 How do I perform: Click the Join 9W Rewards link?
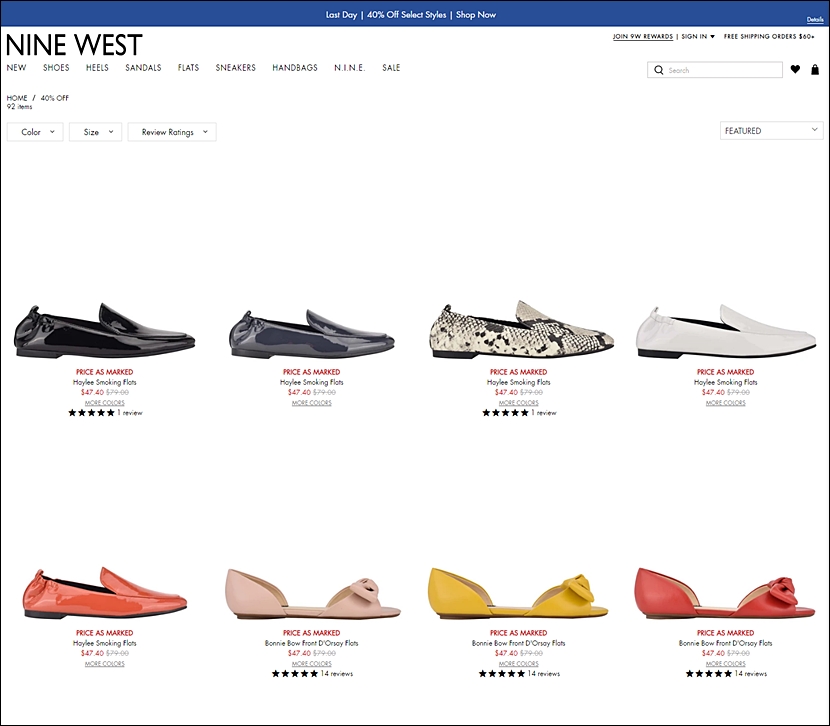coord(643,37)
